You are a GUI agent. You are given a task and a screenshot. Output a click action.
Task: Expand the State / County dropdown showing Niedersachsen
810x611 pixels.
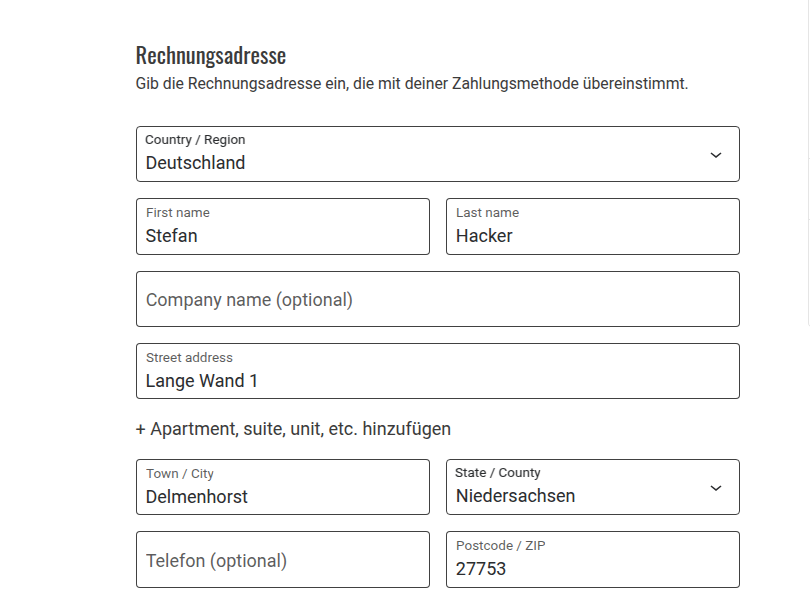(580, 488)
